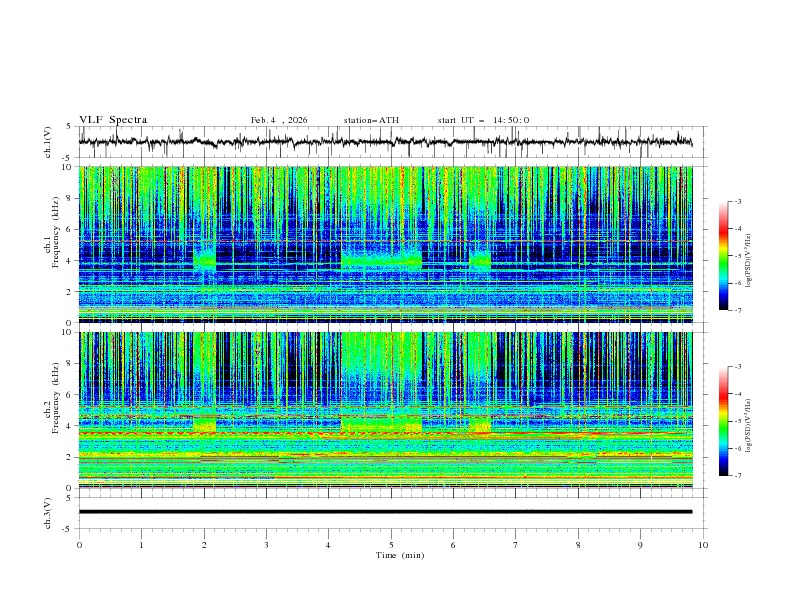The image size is (792, 612).
Task: Click the "-7" label on ch.1 colorbar
Action: click(x=738, y=310)
